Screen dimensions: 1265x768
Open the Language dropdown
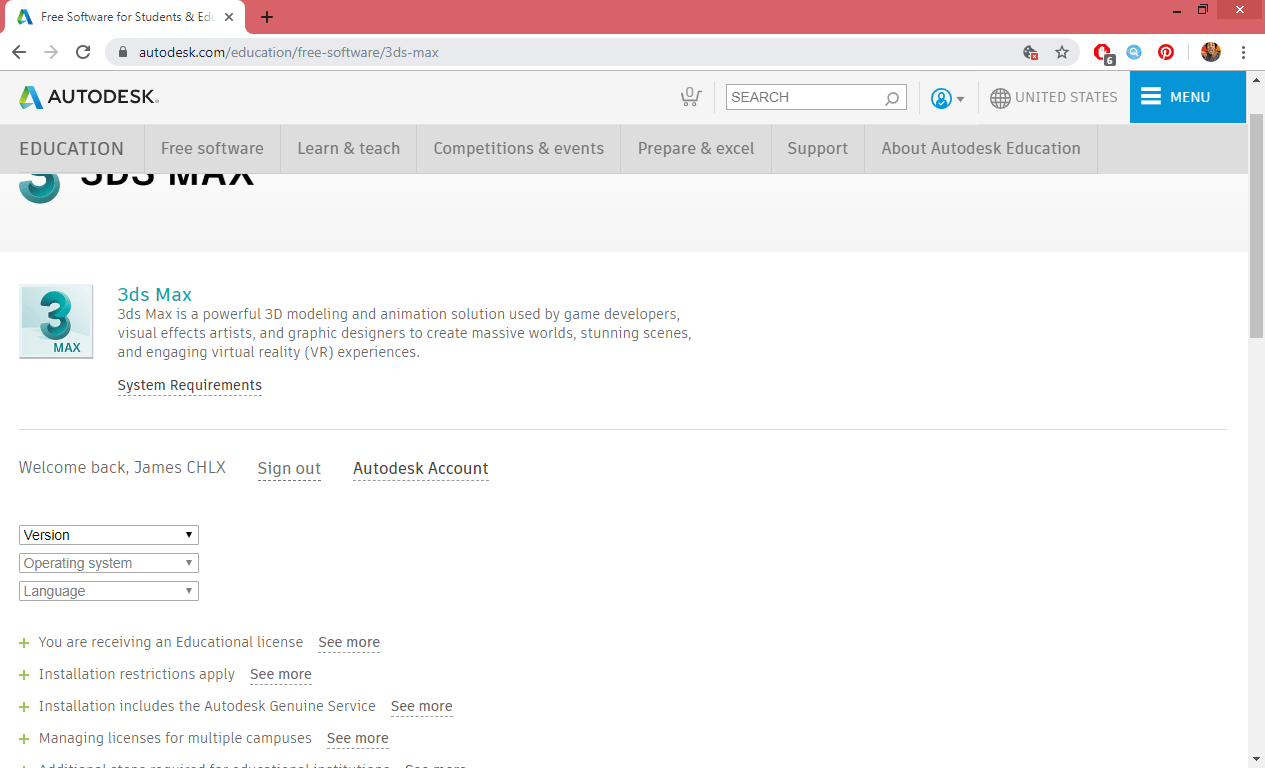[109, 591]
